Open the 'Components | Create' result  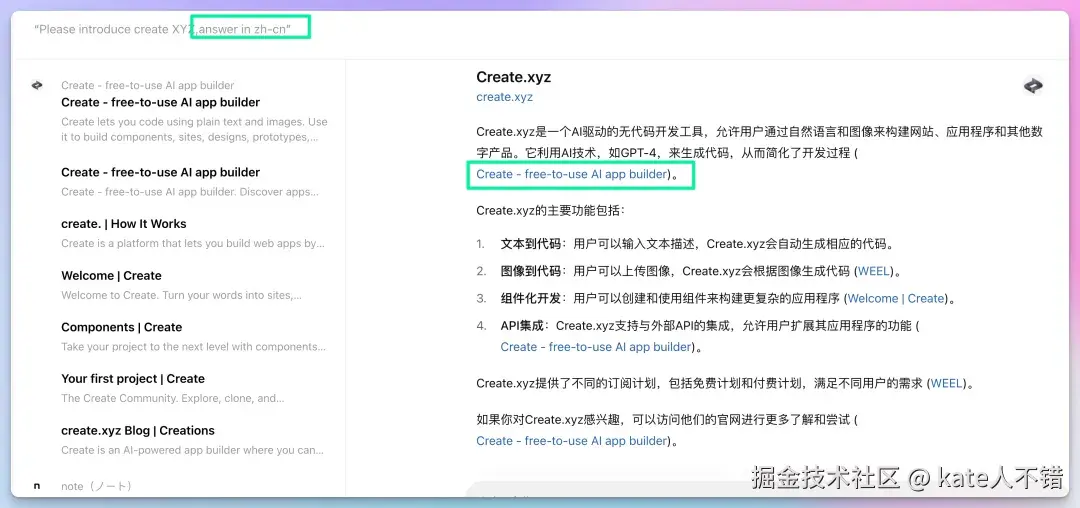121,327
